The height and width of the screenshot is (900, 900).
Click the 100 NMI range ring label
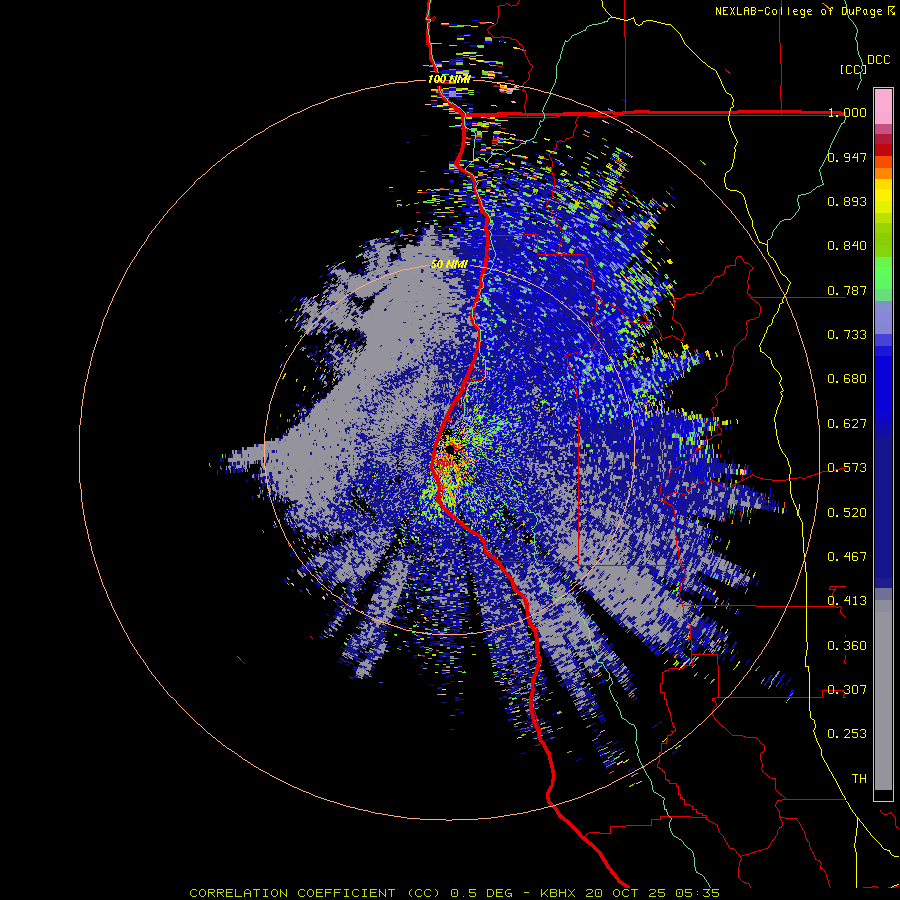[x=449, y=79]
